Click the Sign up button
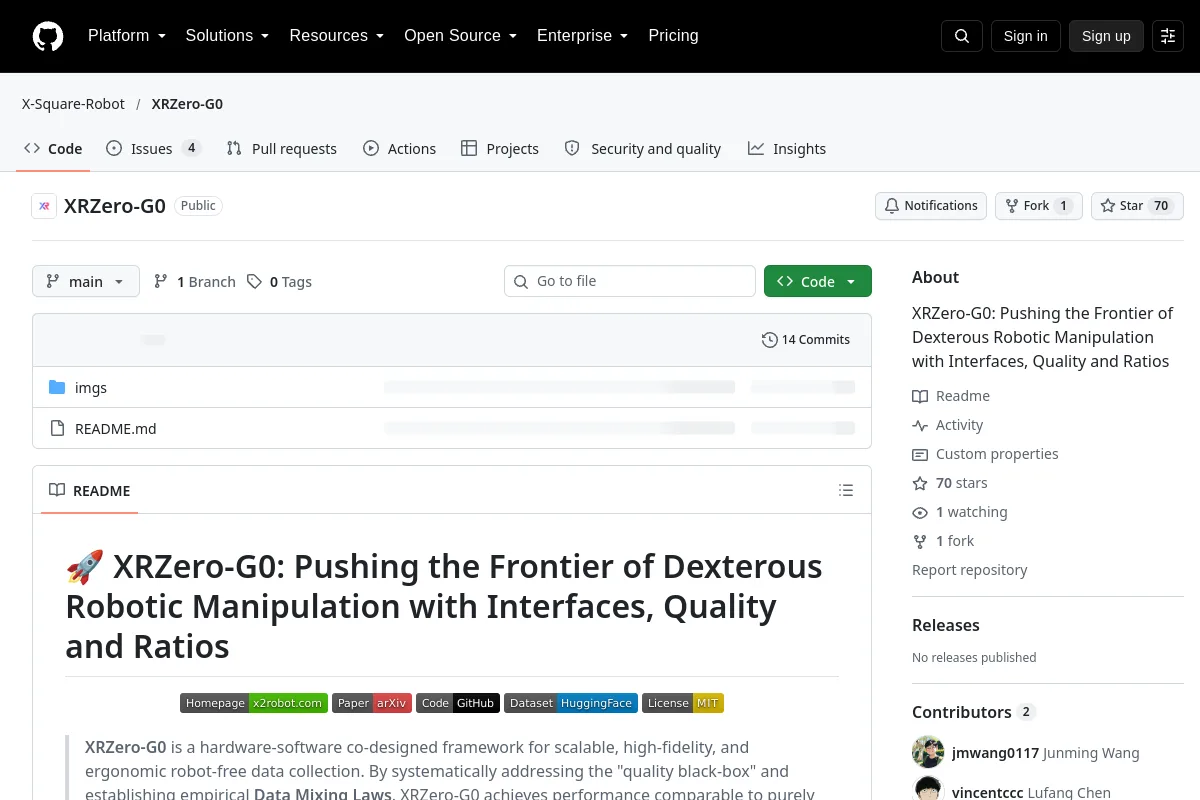The image size is (1200, 800). (1106, 36)
